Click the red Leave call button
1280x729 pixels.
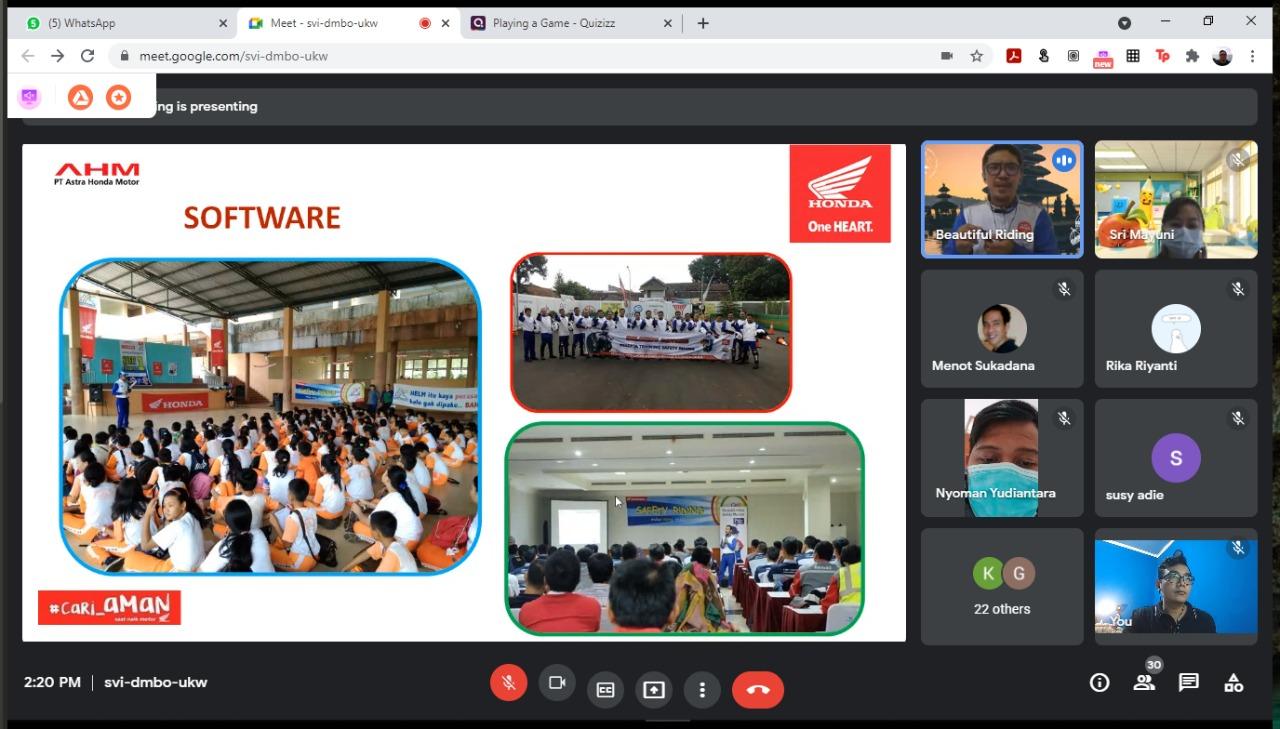point(758,690)
